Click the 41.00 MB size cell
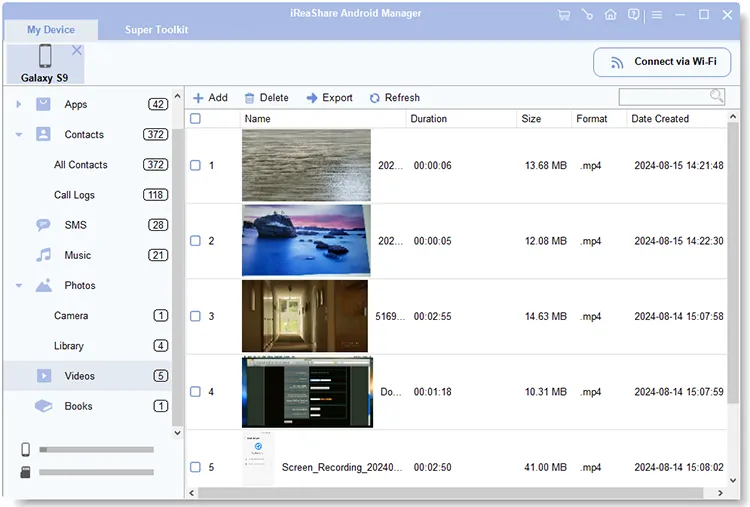This screenshot has height=507, width=750. click(x=545, y=467)
